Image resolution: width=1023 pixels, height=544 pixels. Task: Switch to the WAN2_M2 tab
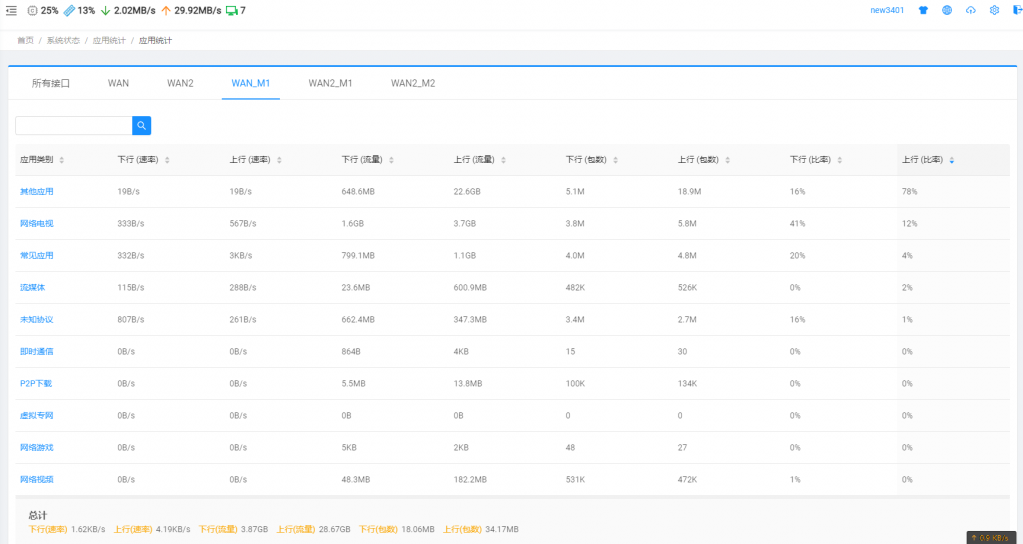coord(413,83)
